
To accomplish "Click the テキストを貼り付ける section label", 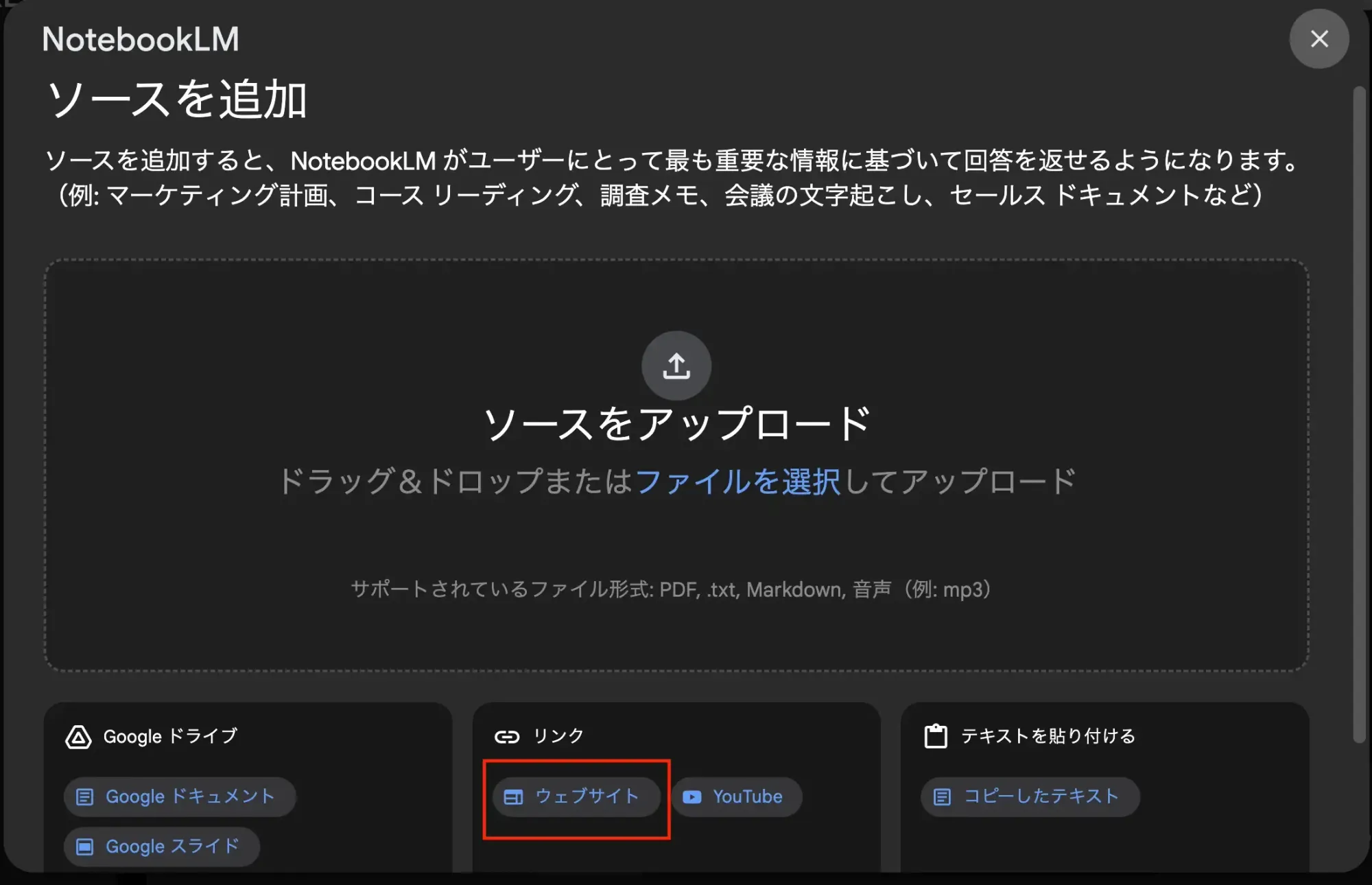I will click(x=1048, y=736).
